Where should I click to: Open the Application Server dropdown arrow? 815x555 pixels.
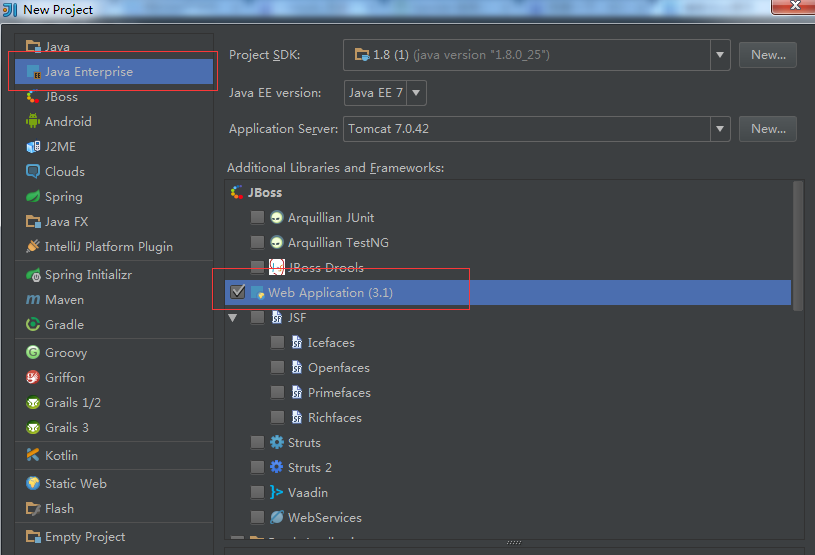click(720, 129)
